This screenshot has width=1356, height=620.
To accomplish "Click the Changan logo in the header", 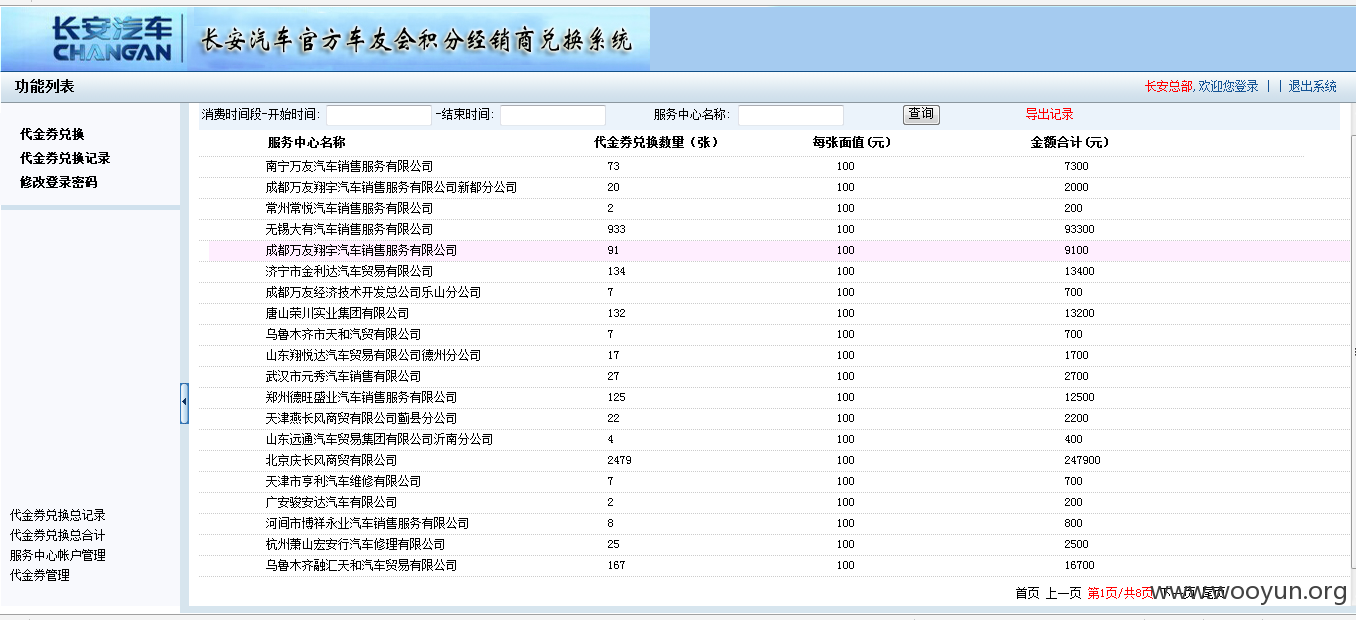I will (x=112, y=40).
